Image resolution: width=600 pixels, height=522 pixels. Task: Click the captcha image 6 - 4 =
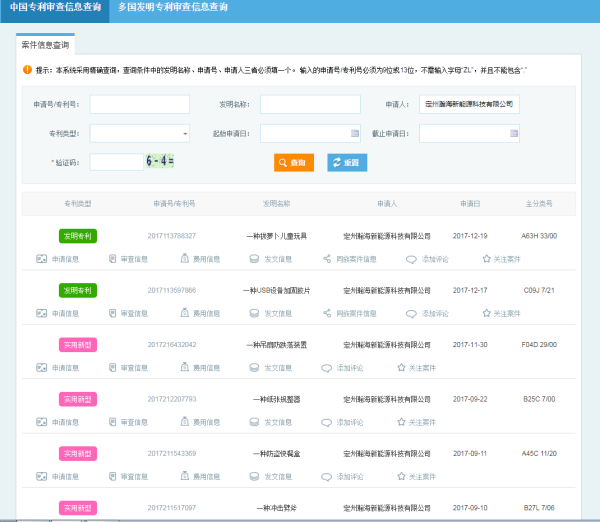(160, 161)
